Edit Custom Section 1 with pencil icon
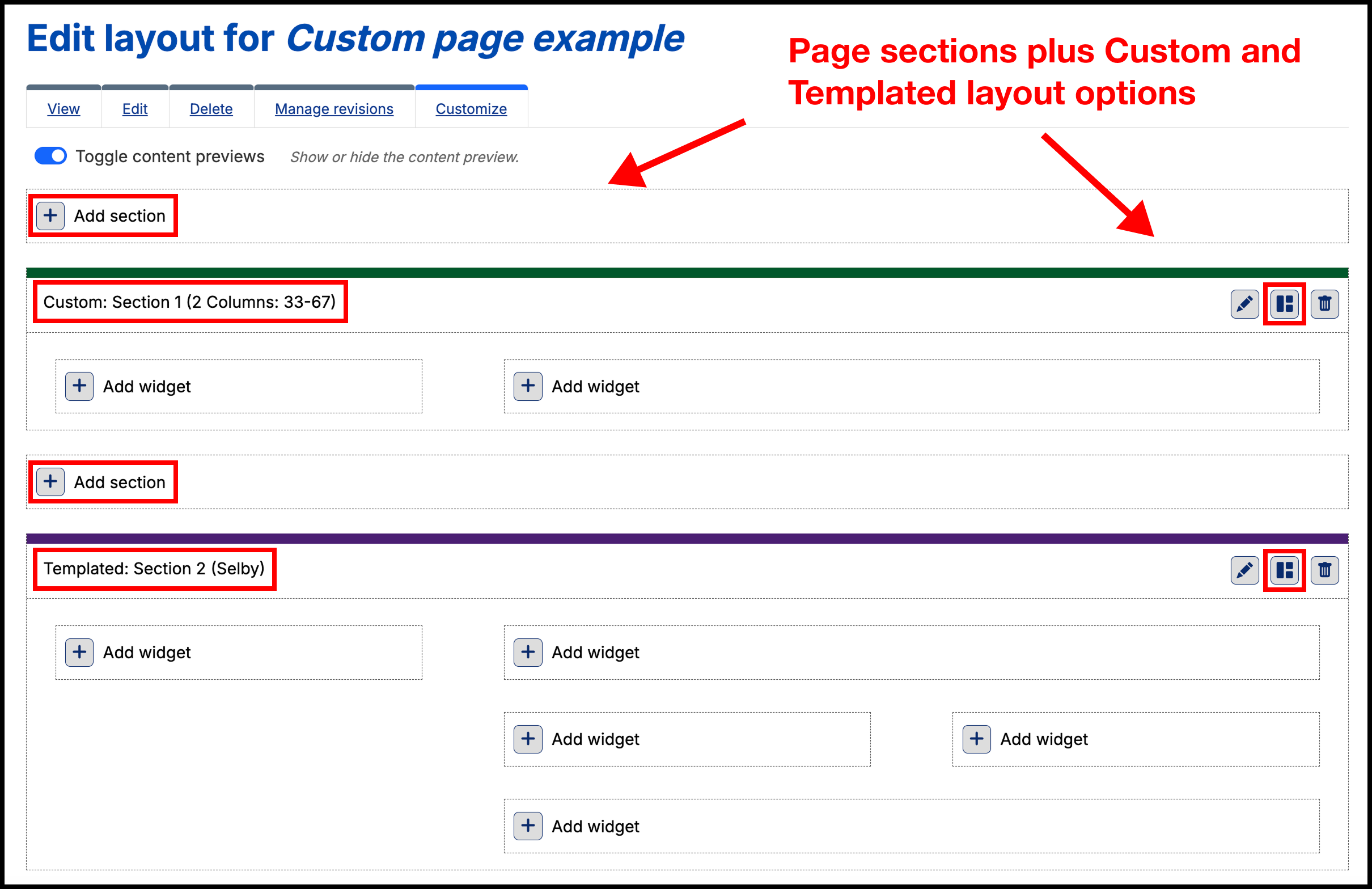The width and height of the screenshot is (1372, 889). [x=1244, y=303]
